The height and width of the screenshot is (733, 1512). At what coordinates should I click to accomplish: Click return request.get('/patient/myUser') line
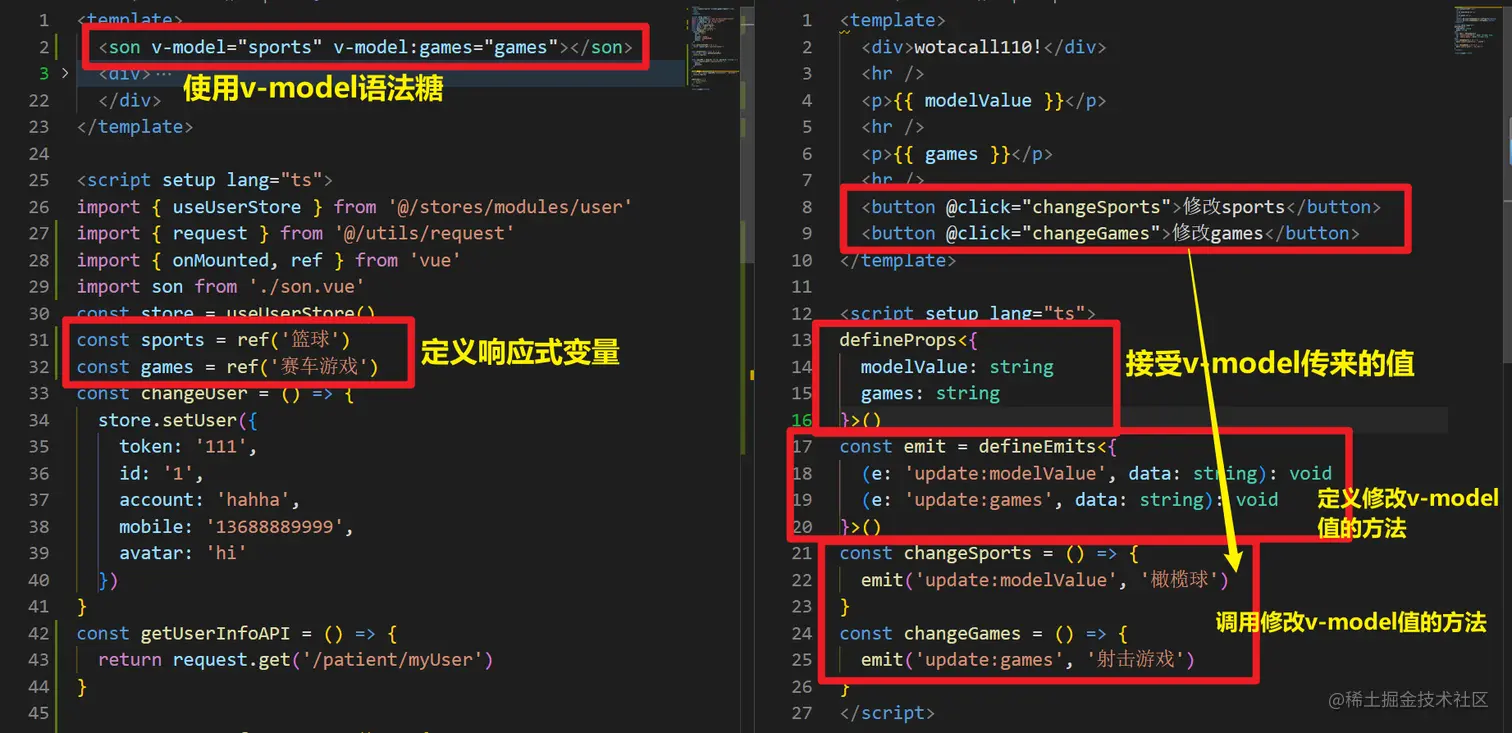point(296,660)
